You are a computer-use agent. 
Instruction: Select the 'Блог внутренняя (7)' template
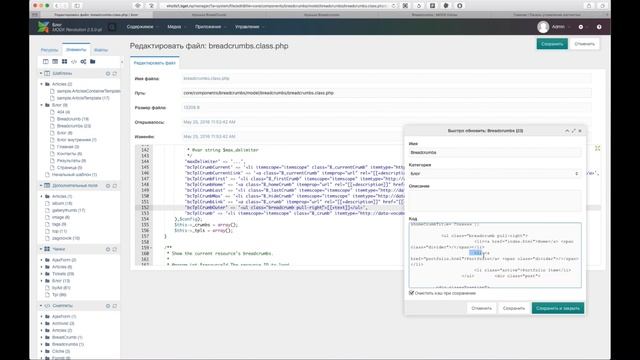coord(76,140)
